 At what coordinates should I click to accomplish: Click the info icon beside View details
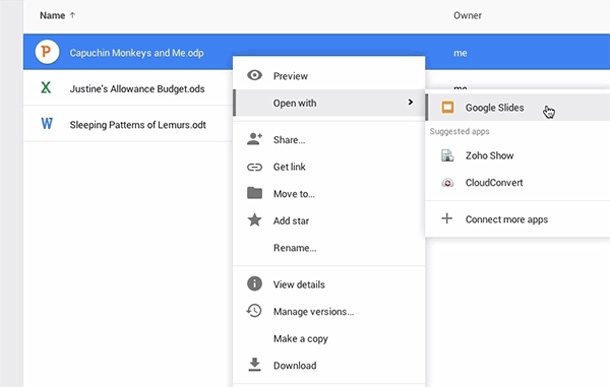tap(254, 284)
